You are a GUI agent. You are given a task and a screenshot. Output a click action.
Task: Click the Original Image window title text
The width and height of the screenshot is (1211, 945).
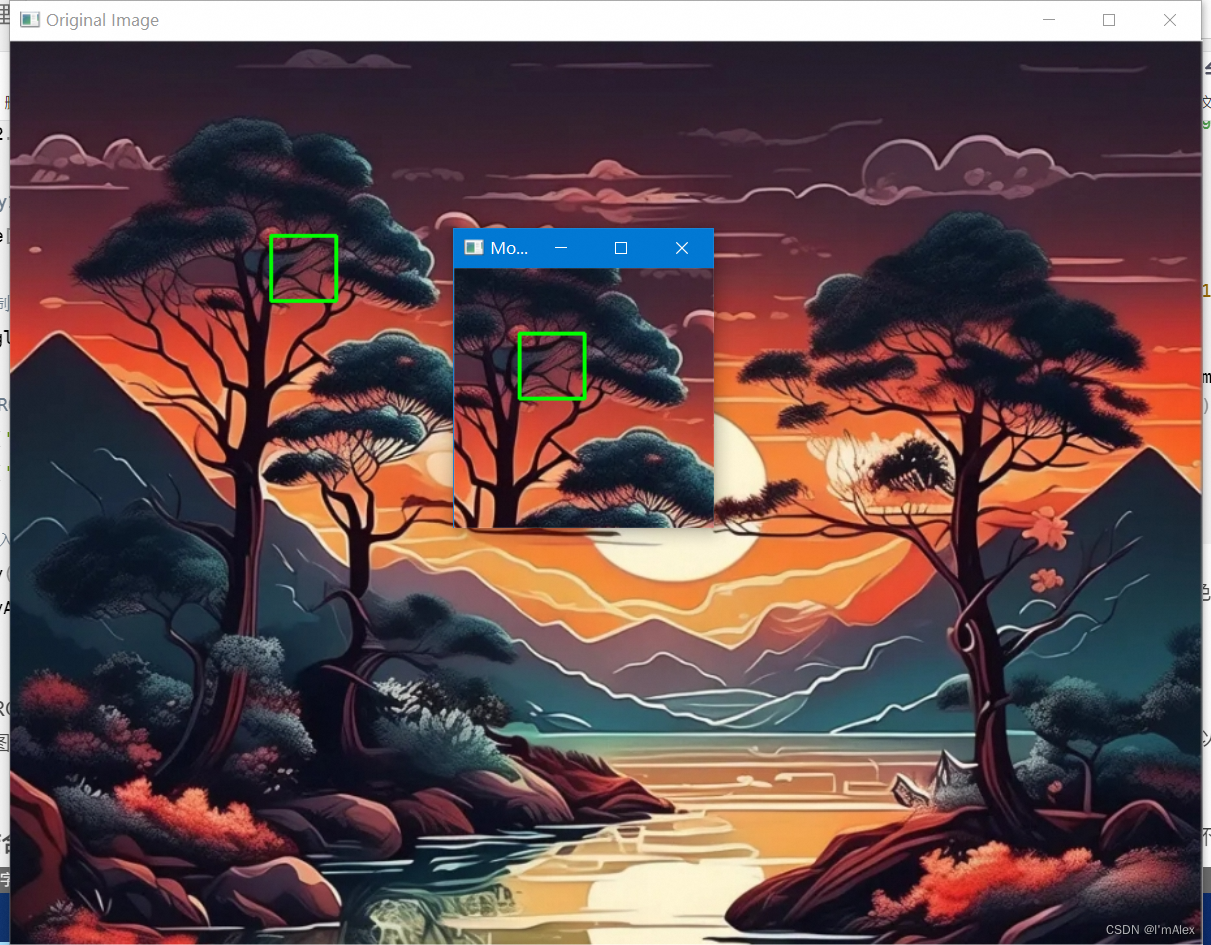[100, 19]
